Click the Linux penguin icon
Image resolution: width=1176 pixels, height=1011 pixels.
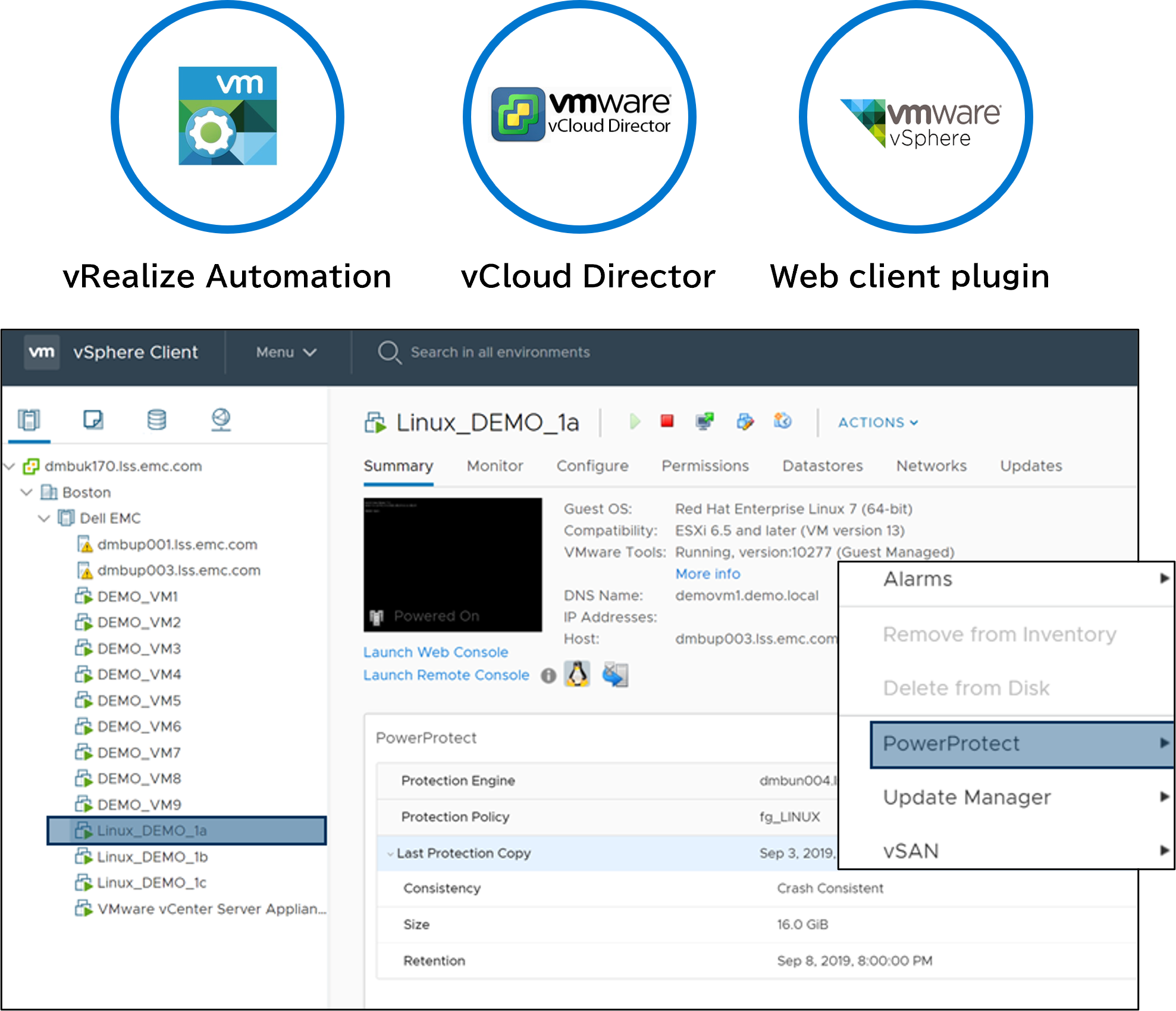coord(577,674)
